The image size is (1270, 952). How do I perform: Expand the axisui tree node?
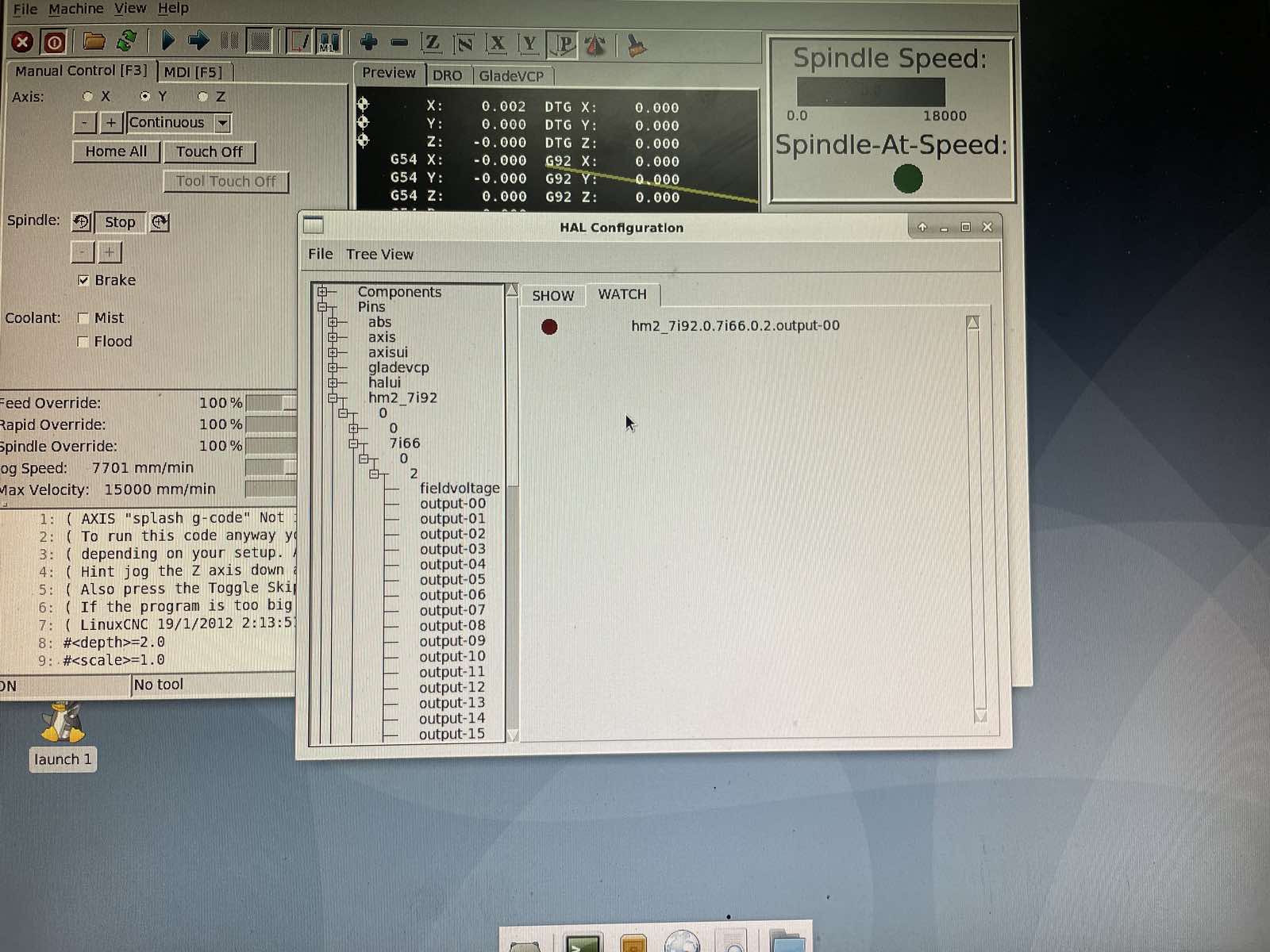(333, 352)
